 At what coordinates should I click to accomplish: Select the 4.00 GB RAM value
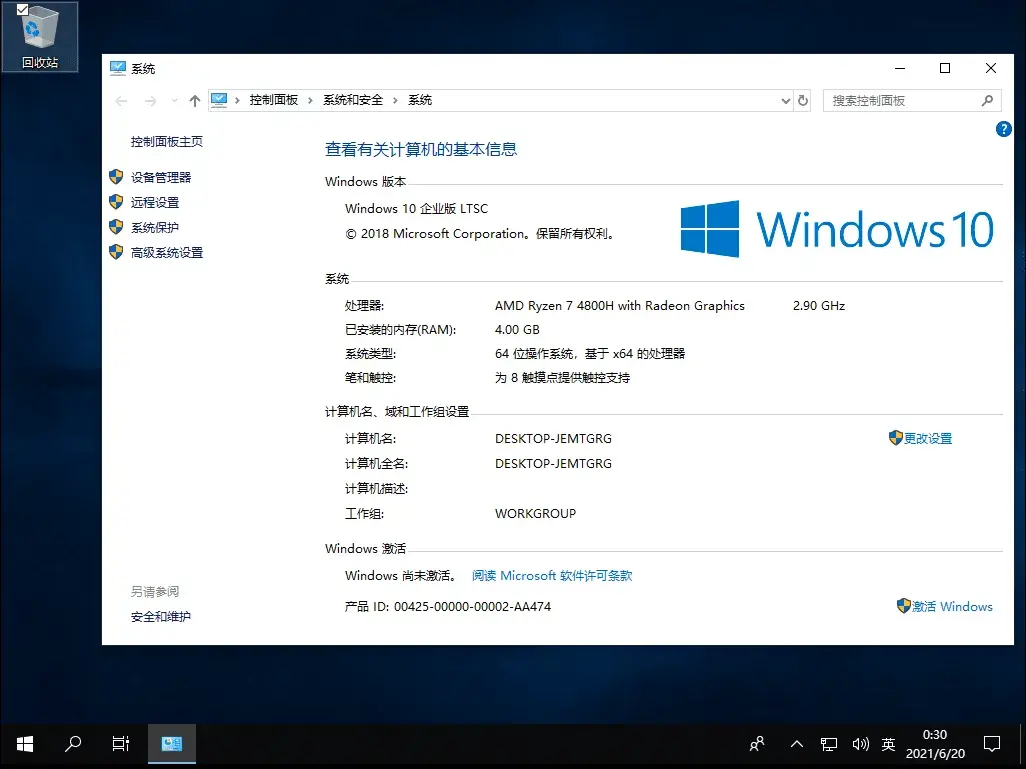pos(517,330)
